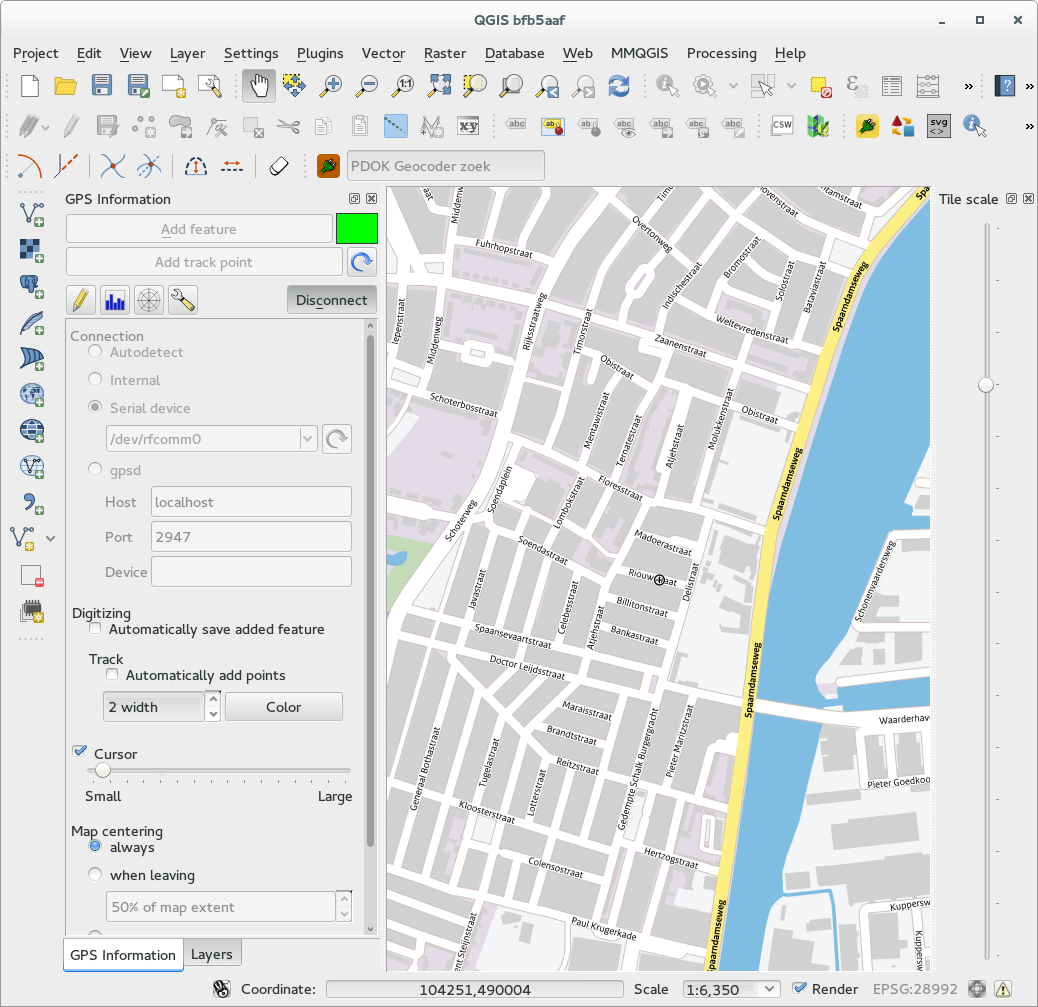
Task: Click the Tile scale slider handle
Action: point(986,385)
